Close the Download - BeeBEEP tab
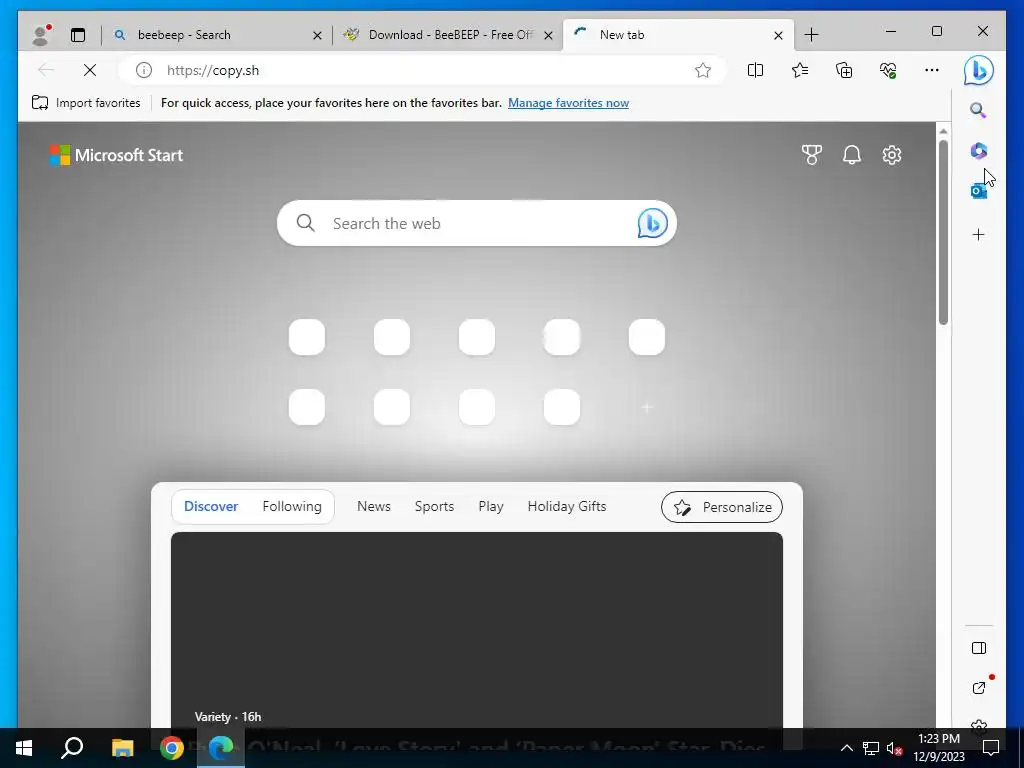Image resolution: width=1024 pixels, height=768 pixels. coord(549,35)
